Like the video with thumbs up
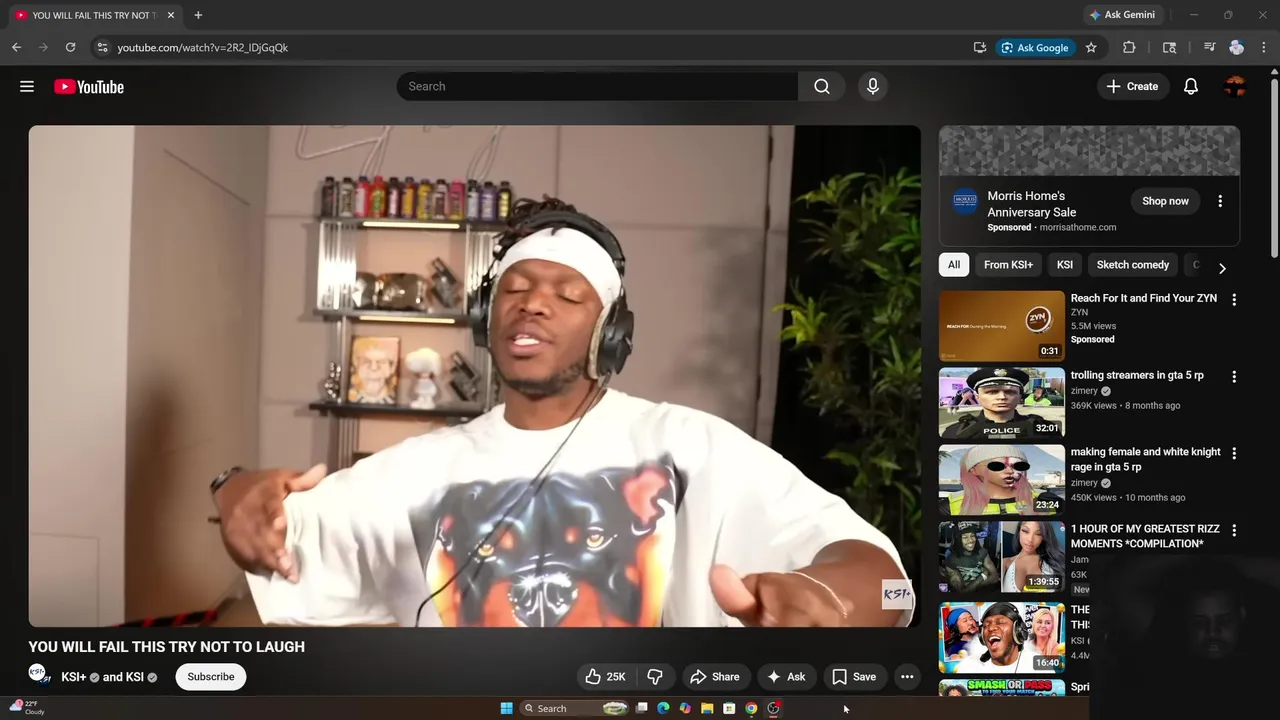 point(605,677)
